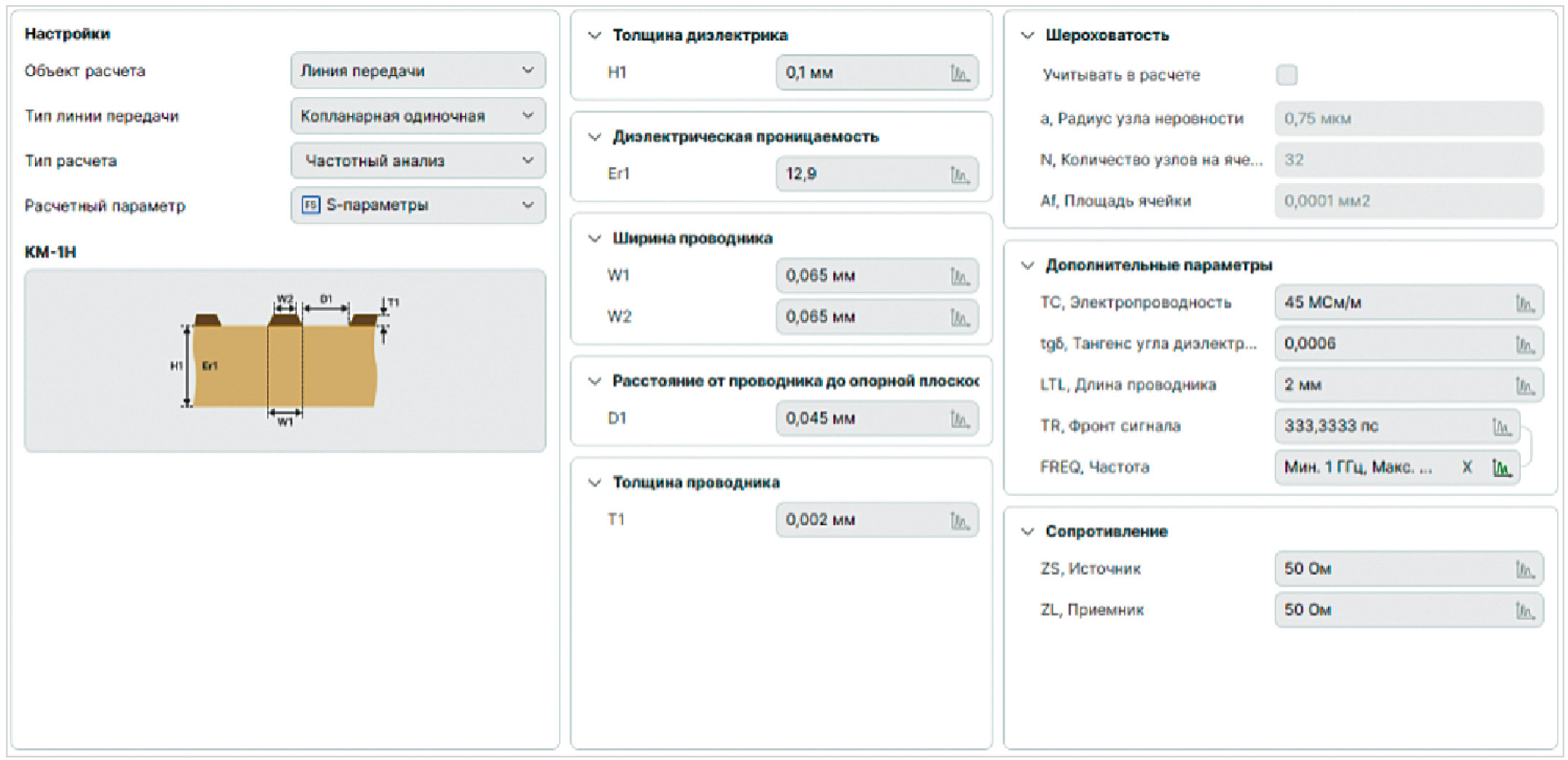Click disabled Площадь ячейки field 0,0001 мм2
1568x760 pixels.
coord(1408,201)
